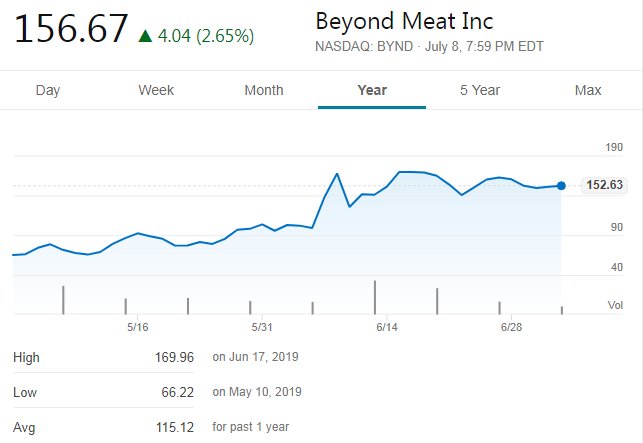Switch to the Max range tab
Image resolution: width=643 pixels, height=443 pixels.
pyautogui.click(x=588, y=90)
